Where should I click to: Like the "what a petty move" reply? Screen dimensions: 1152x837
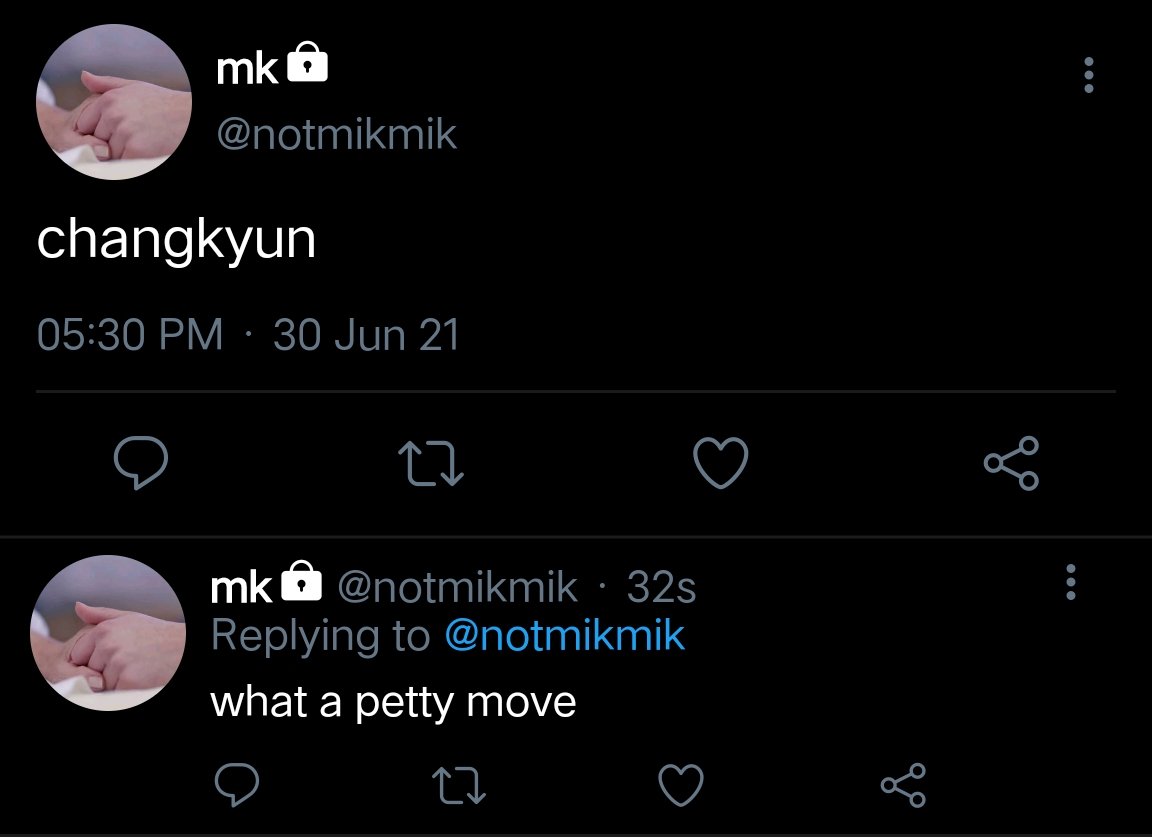pyautogui.click(x=680, y=785)
